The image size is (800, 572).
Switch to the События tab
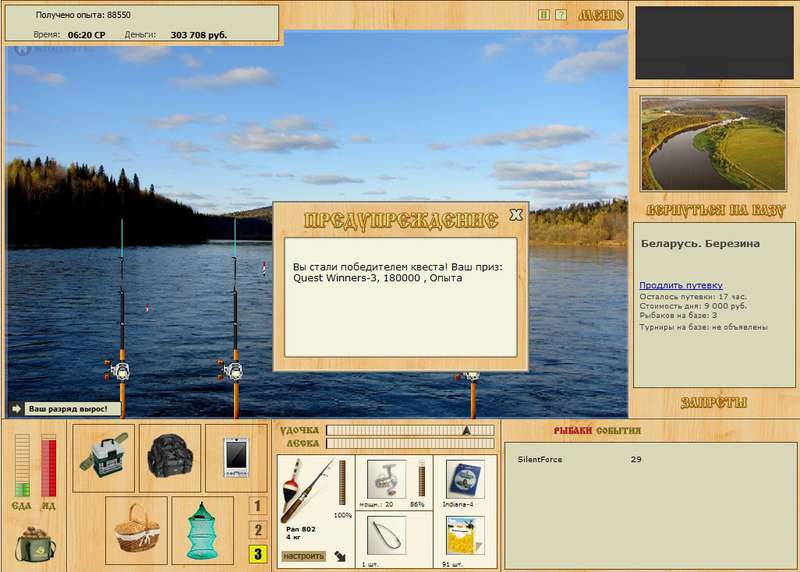[618, 431]
